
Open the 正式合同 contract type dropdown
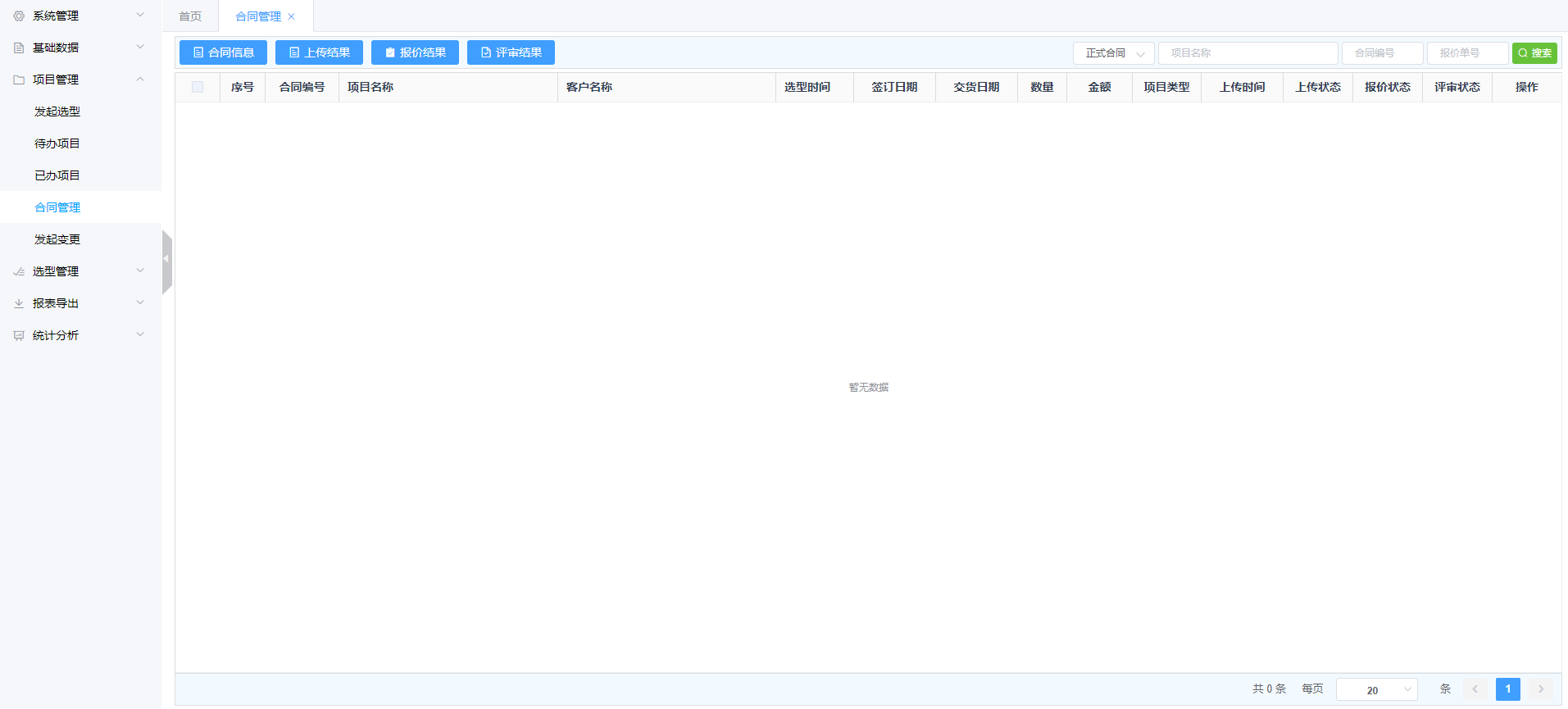click(1113, 53)
